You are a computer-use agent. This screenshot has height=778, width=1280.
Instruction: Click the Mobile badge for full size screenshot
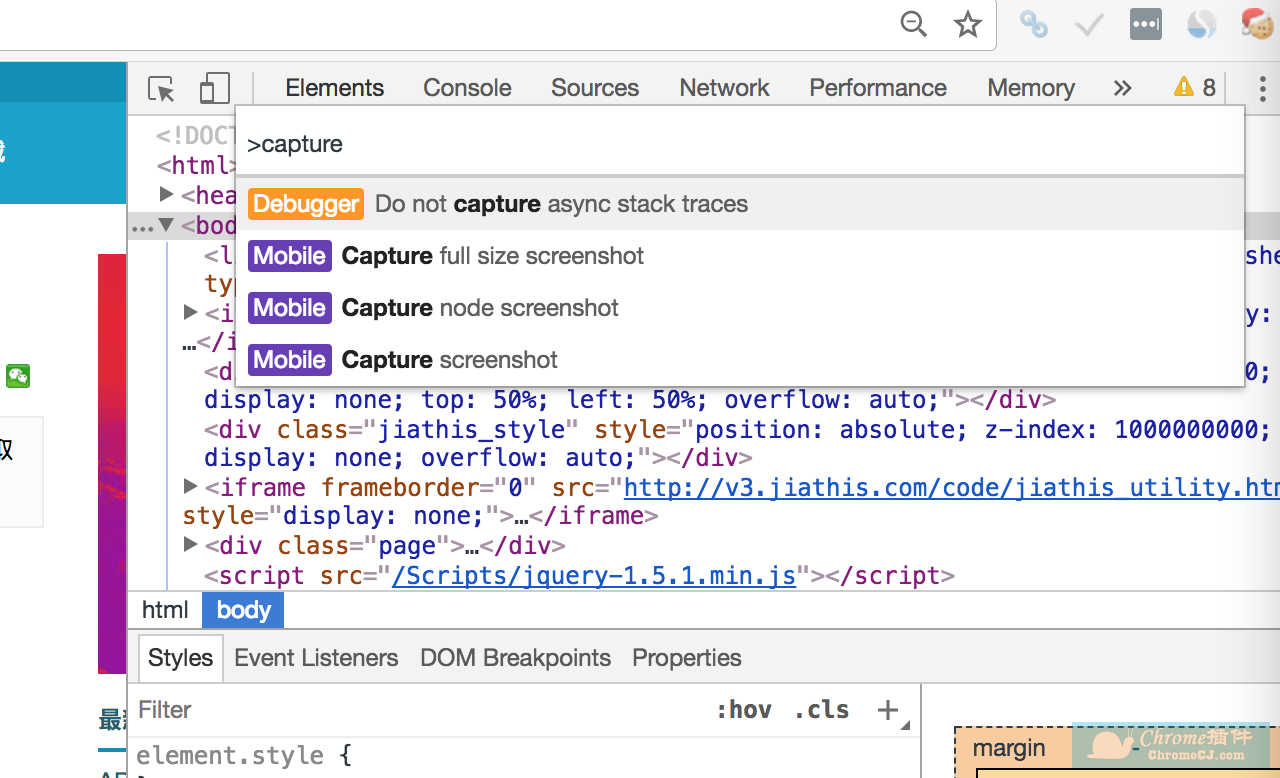290,256
